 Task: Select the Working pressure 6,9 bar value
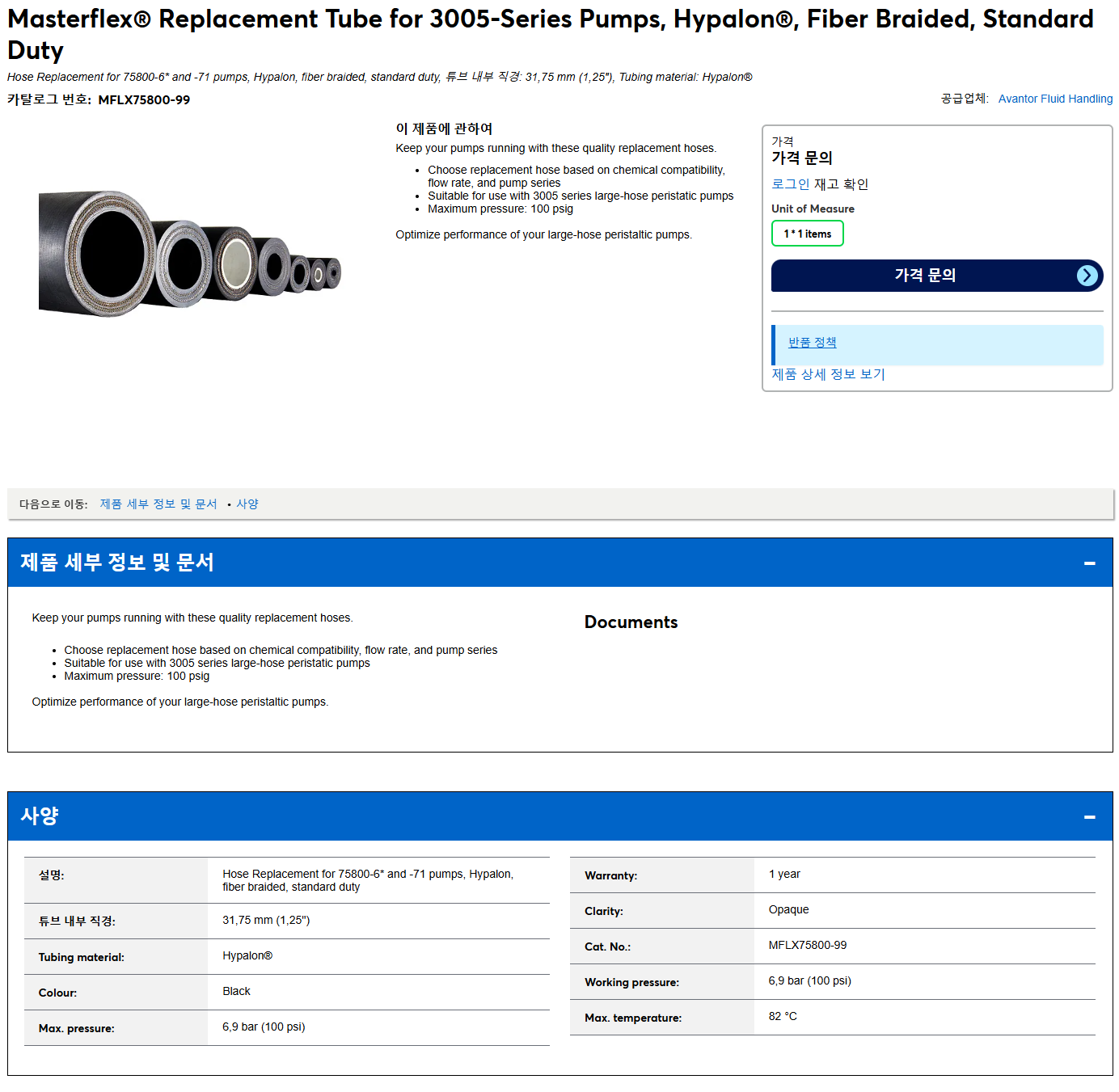809,980
